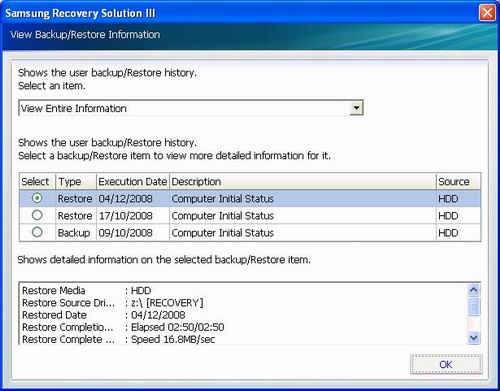Image resolution: width=500 pixels, height=391 pixels.
Task: Click the Restored Date 04/12/2008 detail line
Action: 104,315
